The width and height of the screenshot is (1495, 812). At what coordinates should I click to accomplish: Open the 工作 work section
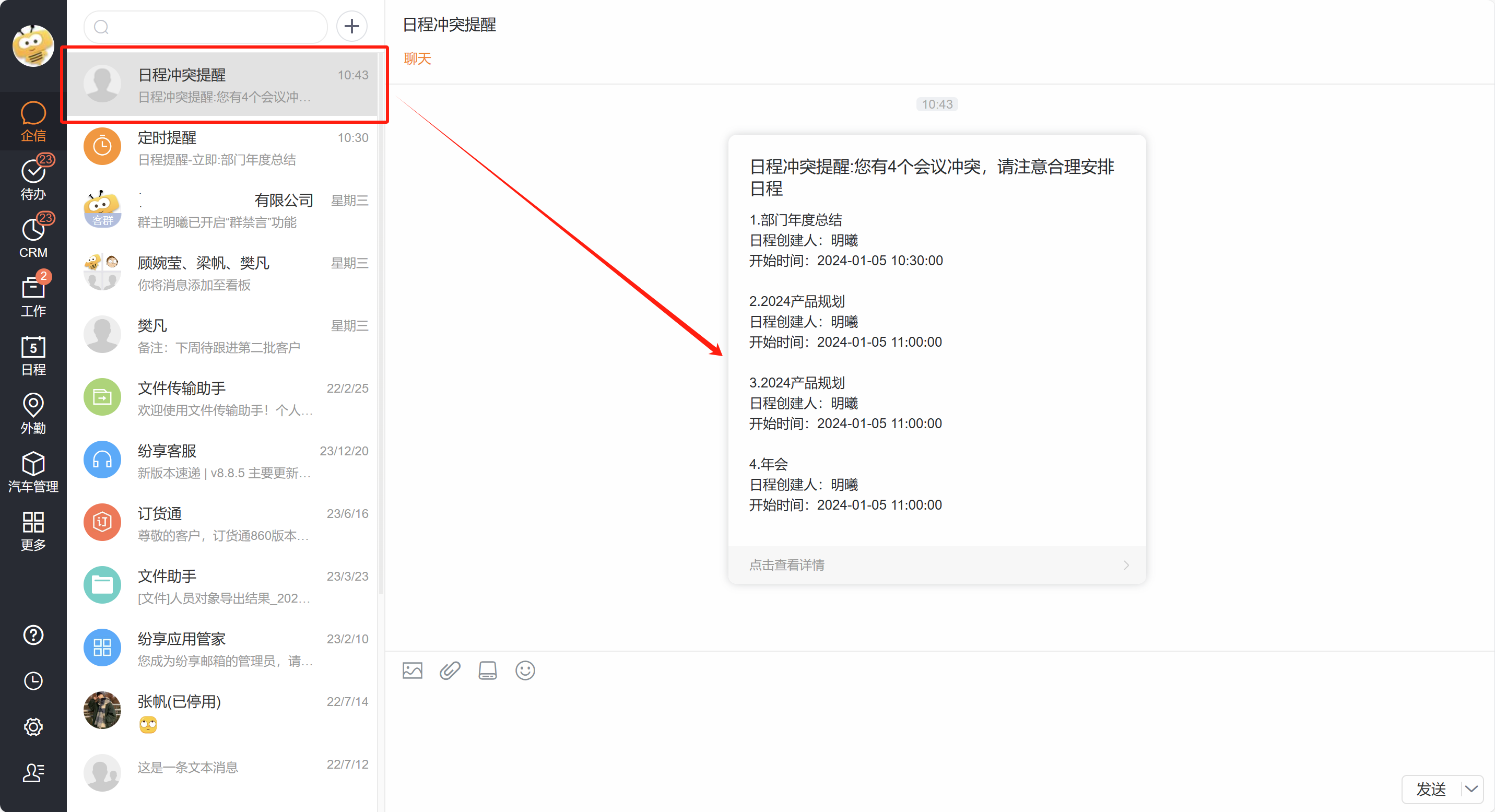point(33,297)
